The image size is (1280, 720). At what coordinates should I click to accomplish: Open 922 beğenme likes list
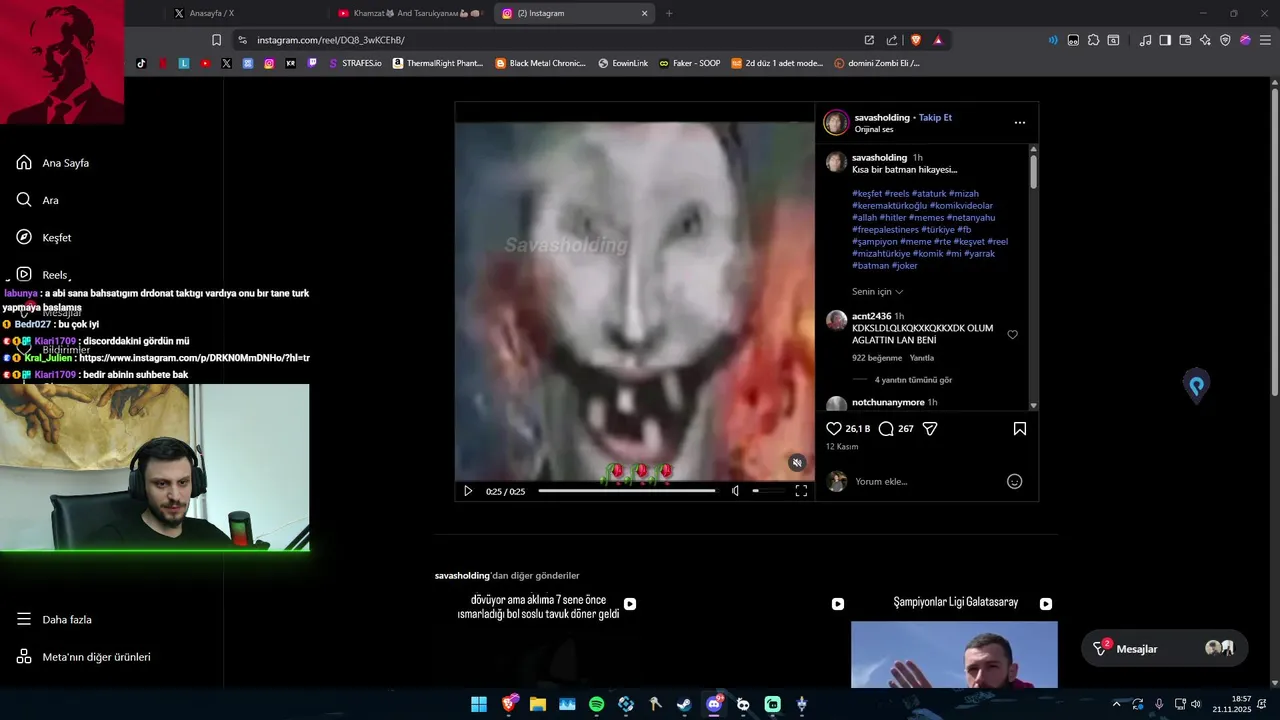point(877,358)
